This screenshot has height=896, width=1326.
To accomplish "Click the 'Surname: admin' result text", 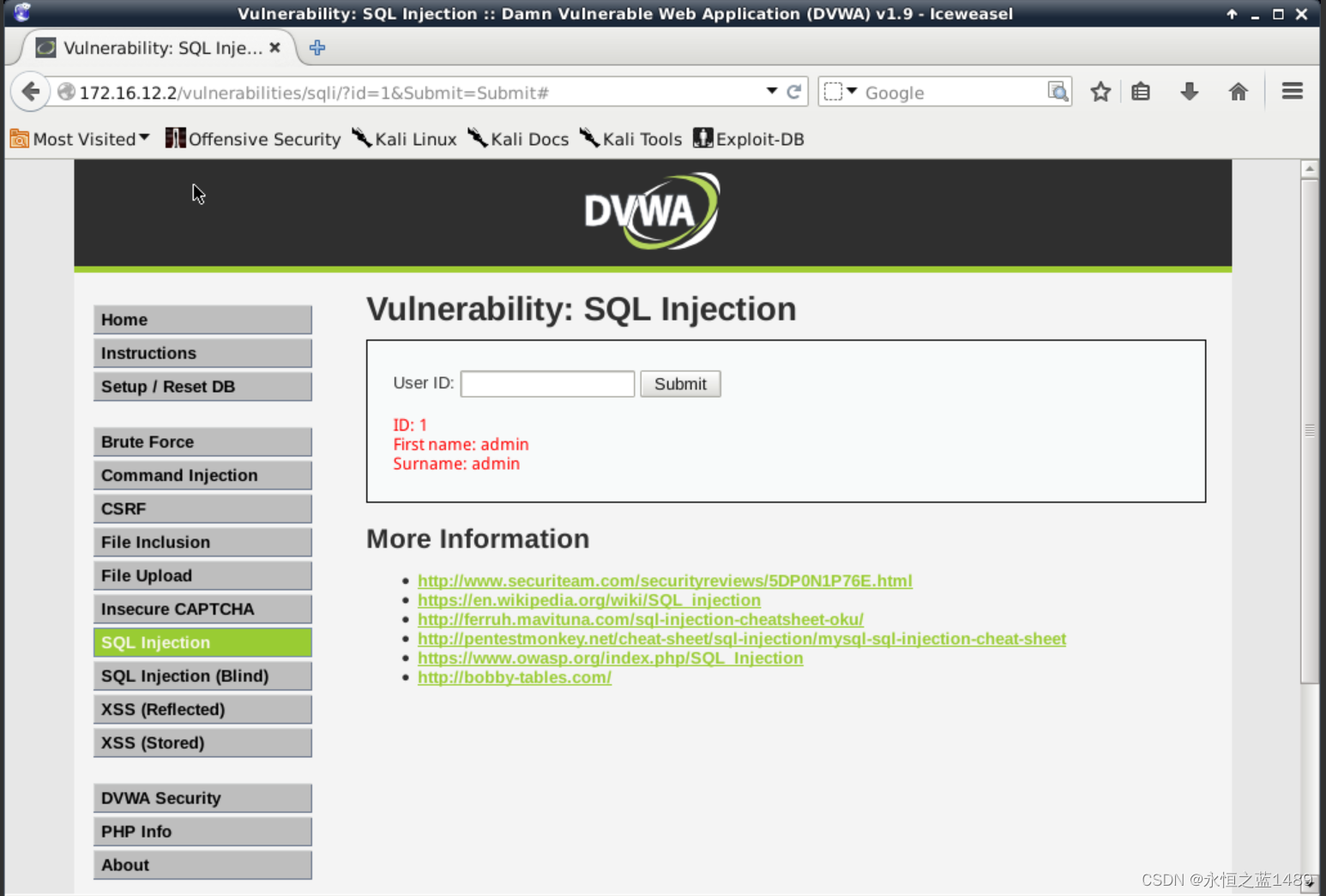I will (456, 464).
